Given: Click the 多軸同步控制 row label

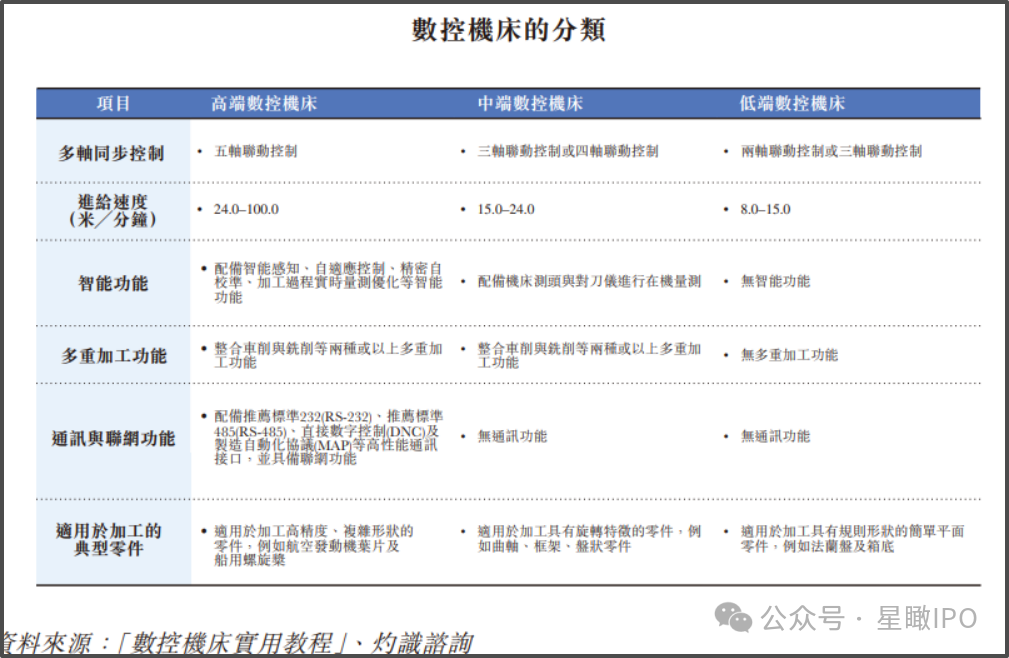Looking at the screenshot, I should pos(111,153).
